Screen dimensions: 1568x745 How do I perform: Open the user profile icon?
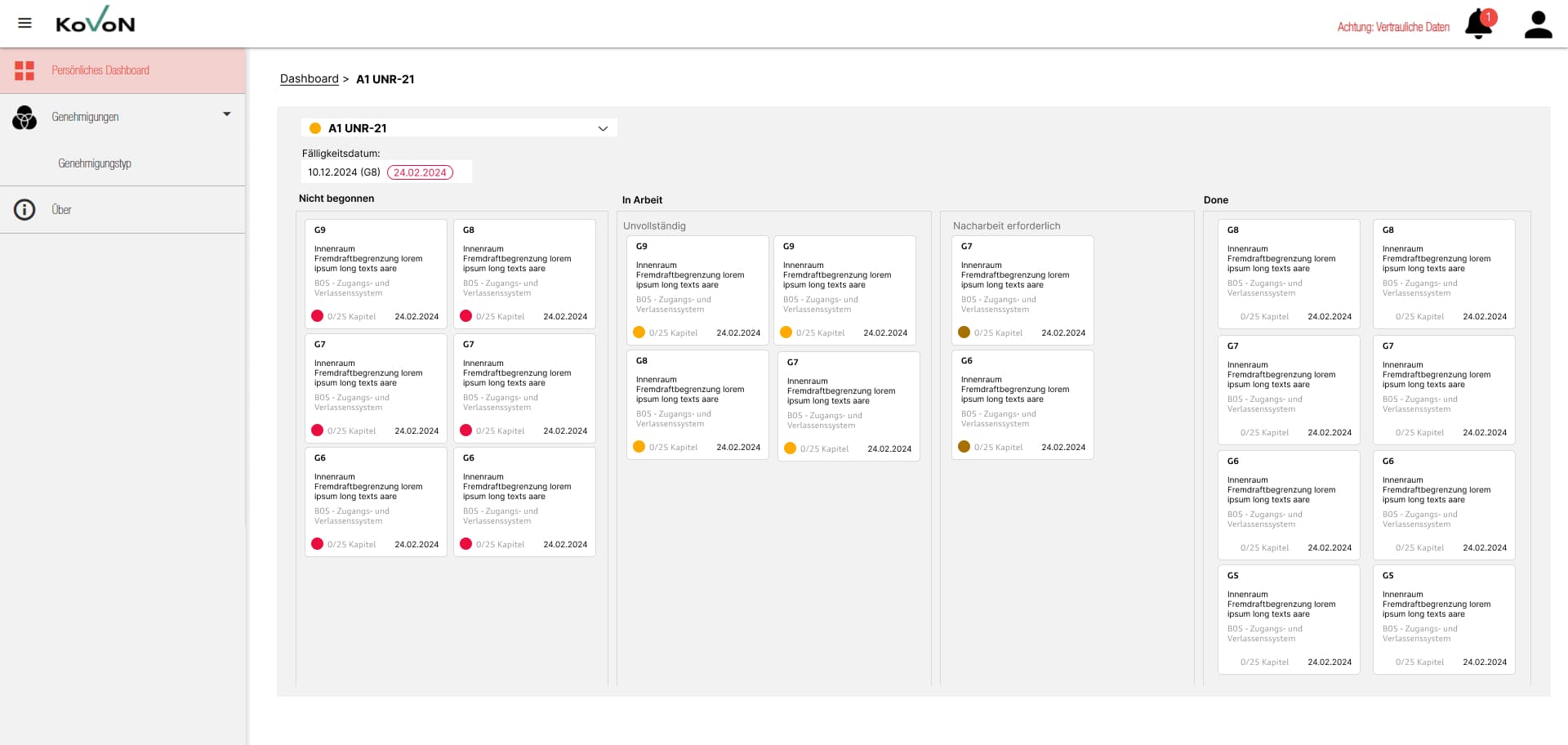click(1538, 25)
